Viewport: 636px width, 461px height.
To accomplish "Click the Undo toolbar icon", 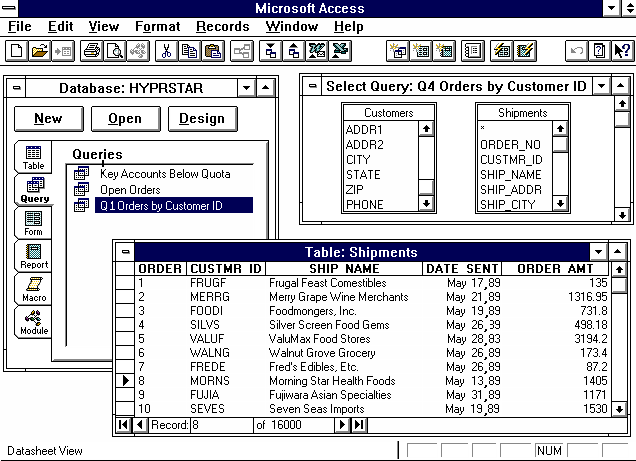I will (576, 51).
